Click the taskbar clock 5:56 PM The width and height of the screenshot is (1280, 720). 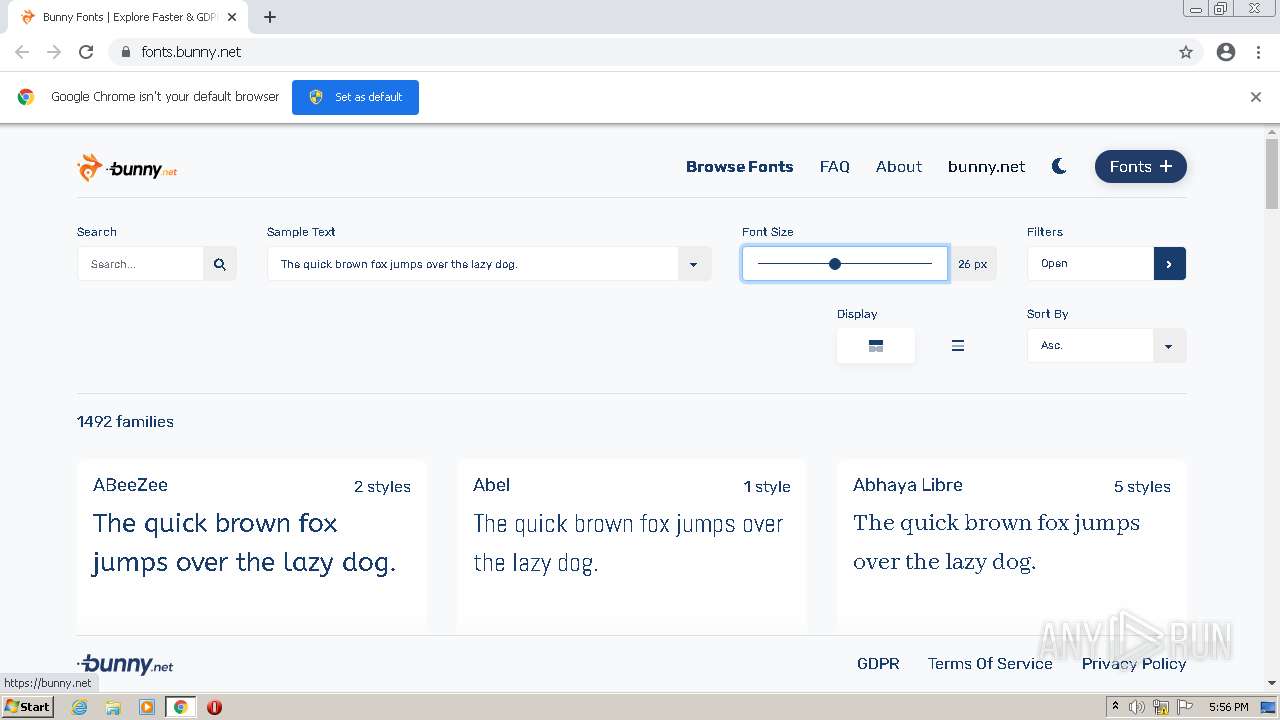(1228, 707)
